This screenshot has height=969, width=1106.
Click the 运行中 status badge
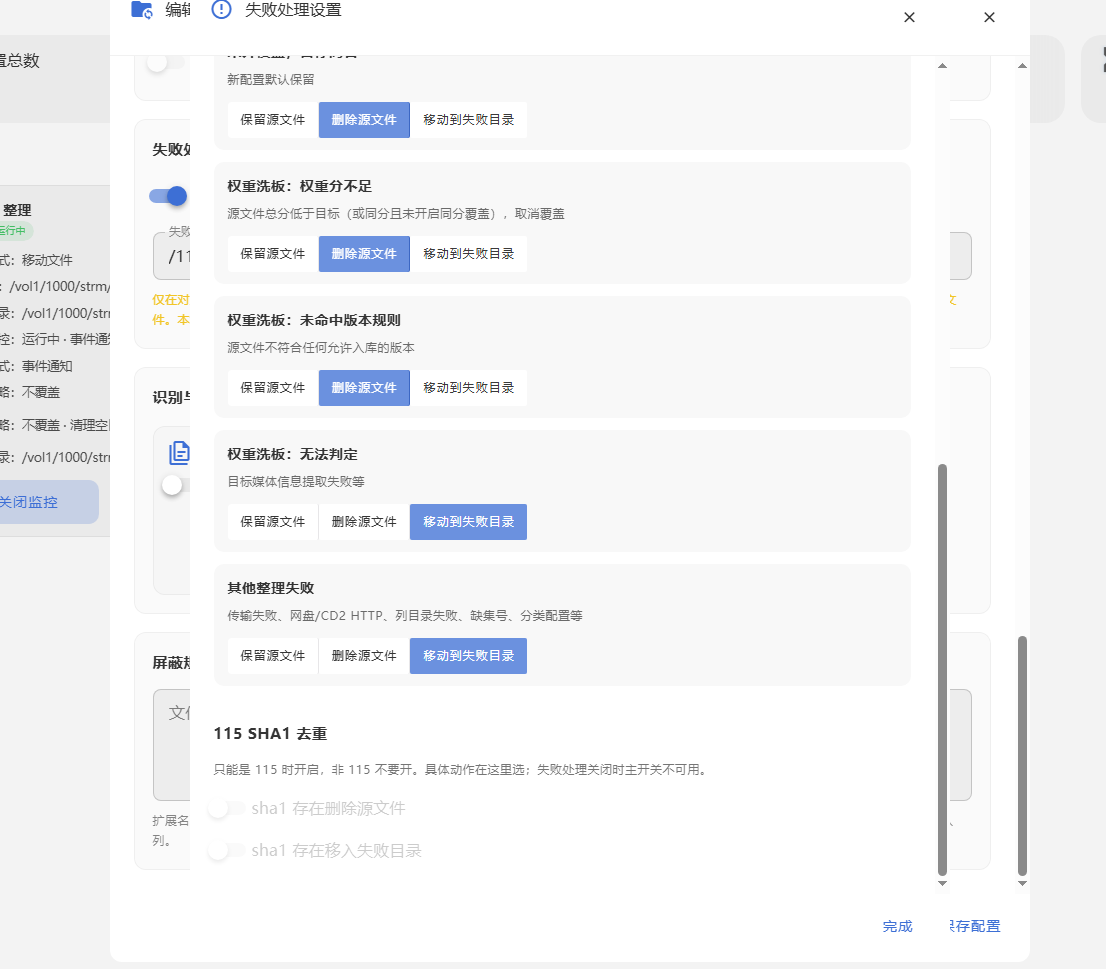(x=14, y=231)
